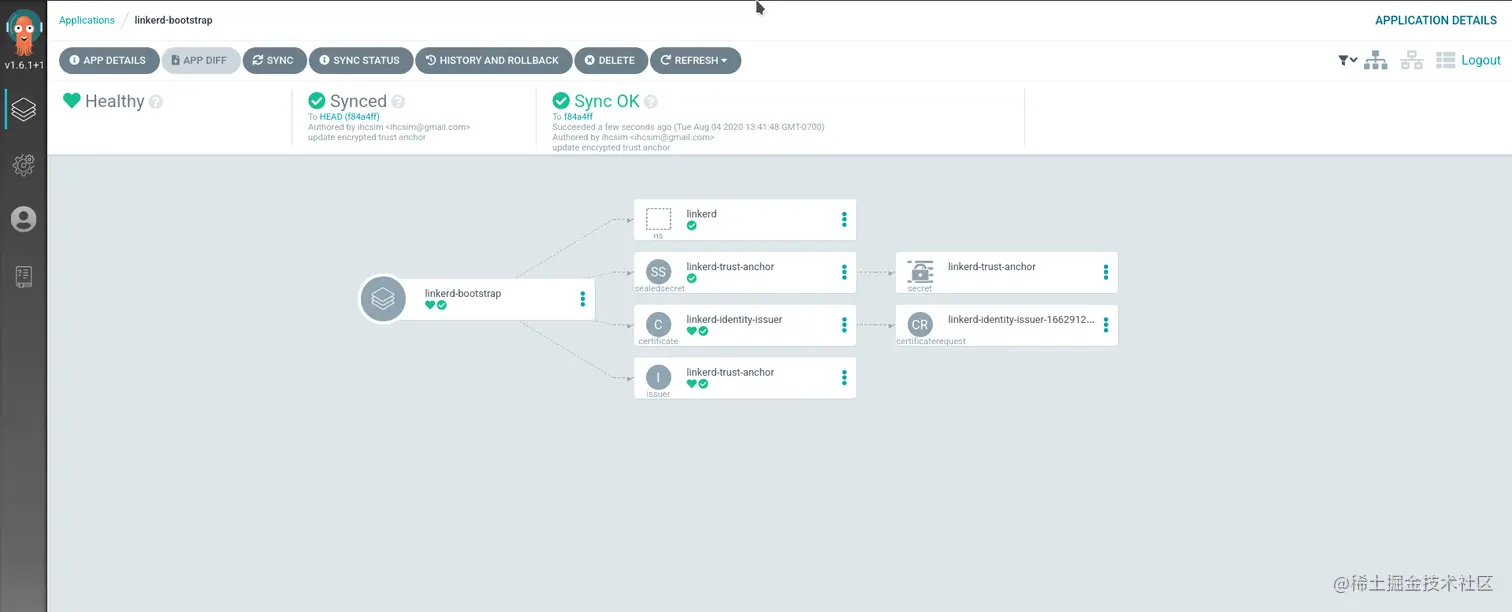Open the User Info icon in sidebar

pyautogui.click(x=24, y=219)
